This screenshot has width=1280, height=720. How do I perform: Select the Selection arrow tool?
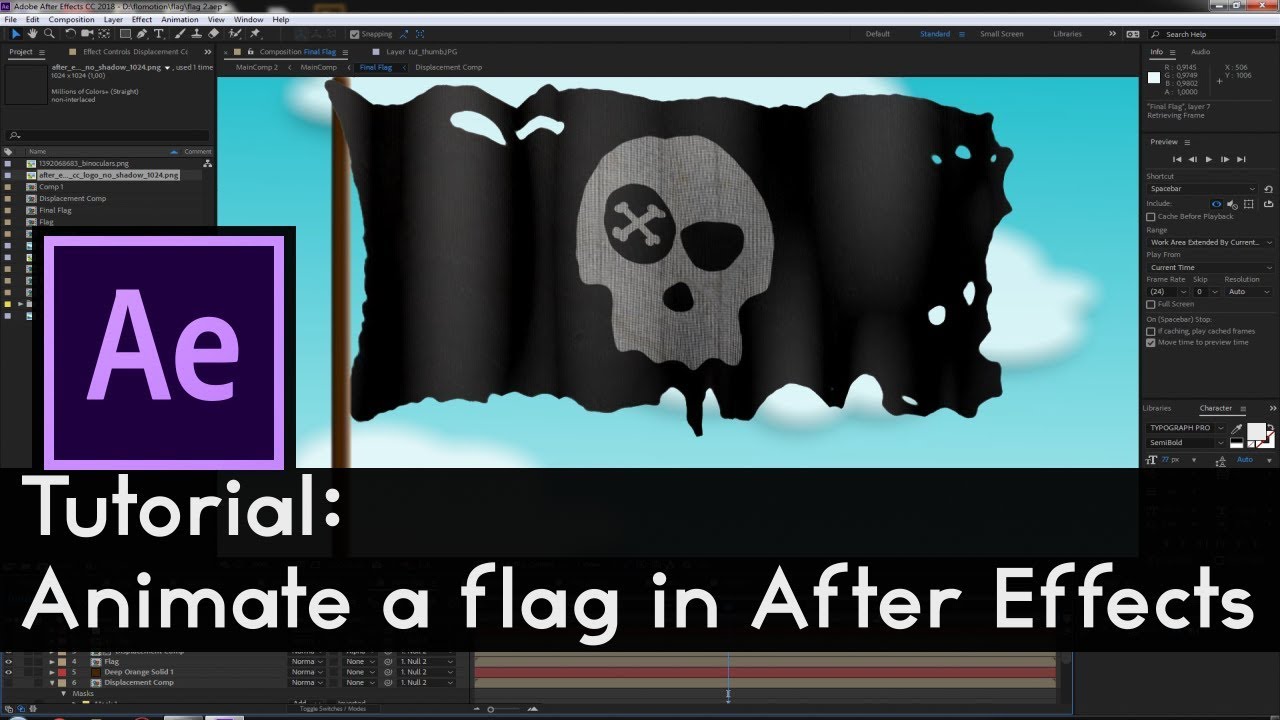click(x=16, y=33)
